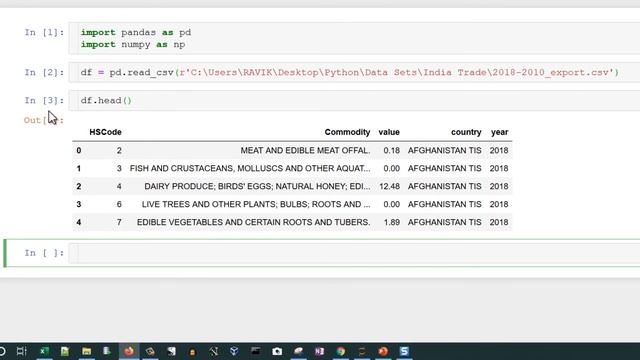
Task: Click the Commodity column header
Action: [347, 132]
